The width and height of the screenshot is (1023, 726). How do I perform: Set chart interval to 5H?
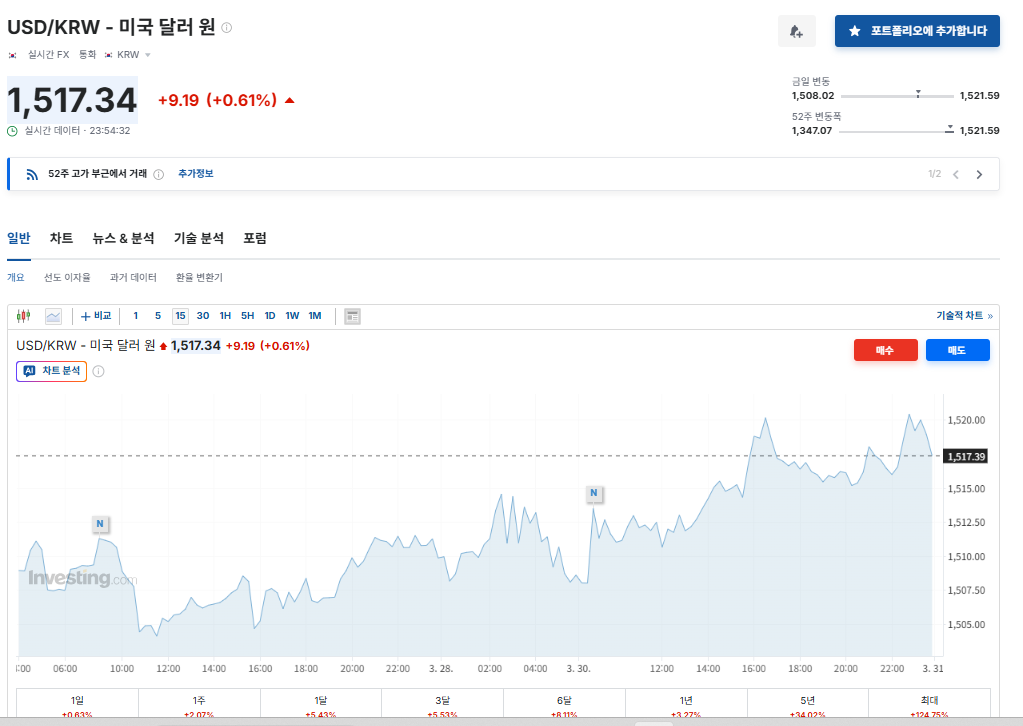tap(247, 316)
